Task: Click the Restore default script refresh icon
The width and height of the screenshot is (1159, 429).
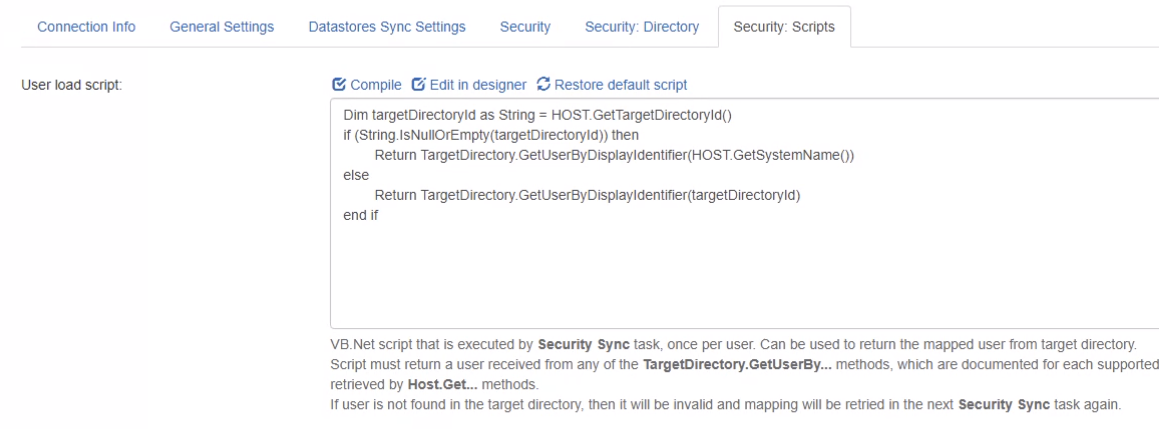Action: tap(543, 85)
